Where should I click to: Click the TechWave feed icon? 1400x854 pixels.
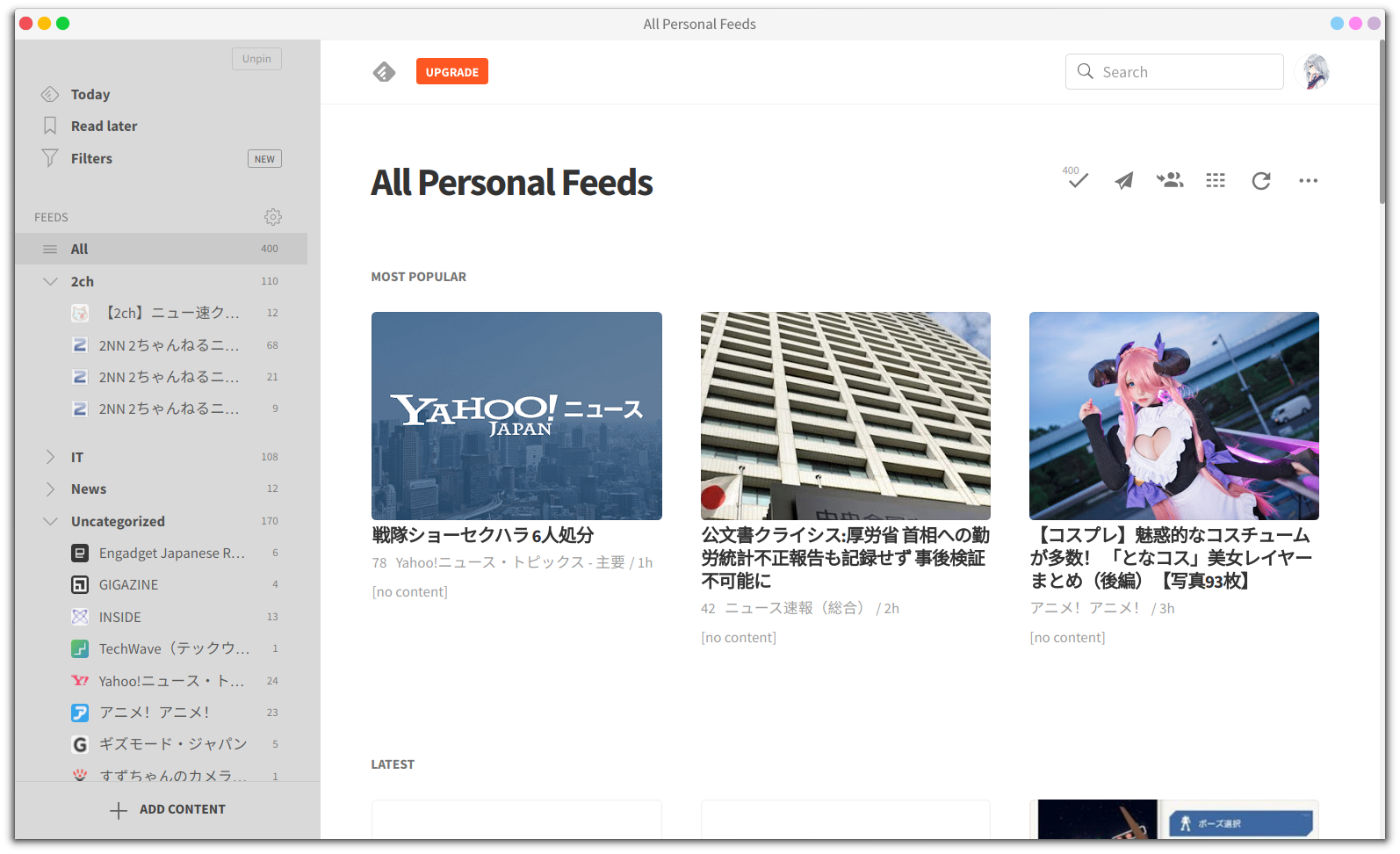(x=80, y=648)
